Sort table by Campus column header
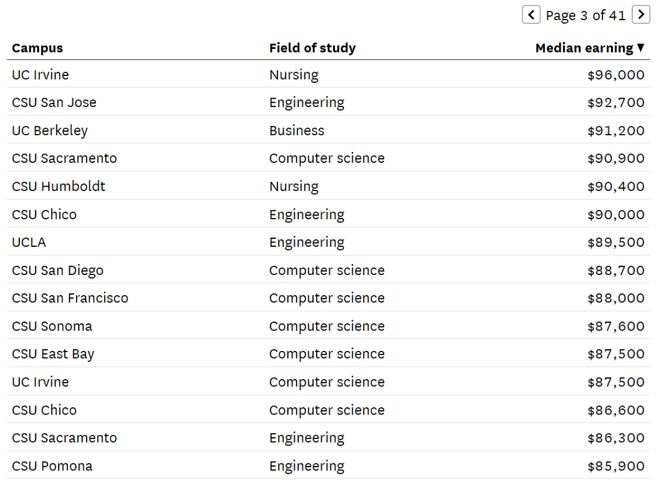The image size is (660, 485). [37, 48]
